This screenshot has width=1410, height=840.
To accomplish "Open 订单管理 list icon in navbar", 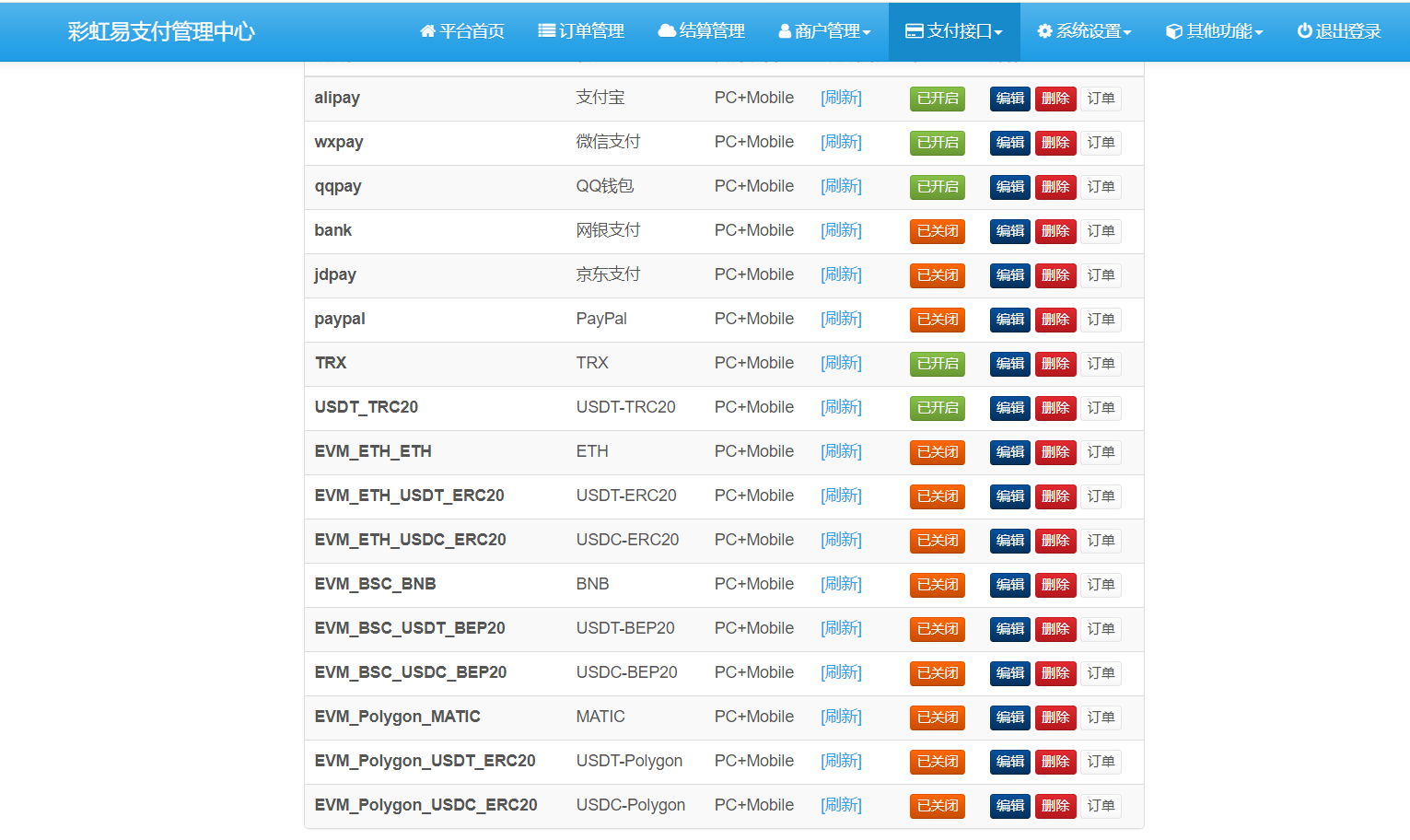I will coord(546,31).
